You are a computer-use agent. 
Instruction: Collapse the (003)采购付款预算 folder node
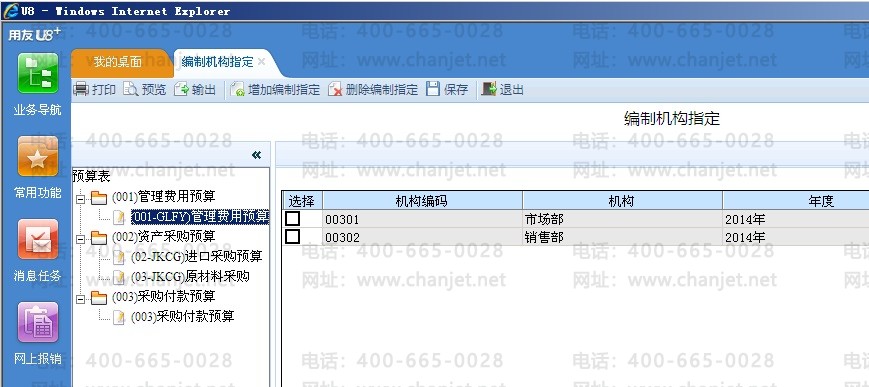point(80,299)
